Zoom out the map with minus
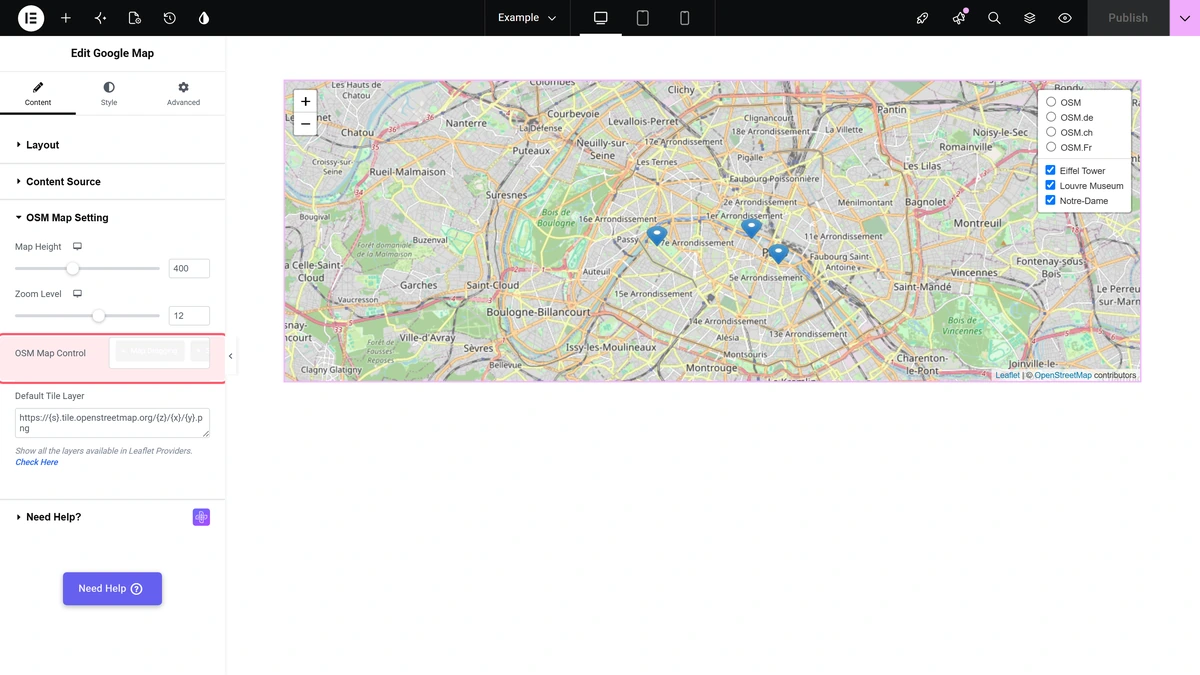 point(305,124)
